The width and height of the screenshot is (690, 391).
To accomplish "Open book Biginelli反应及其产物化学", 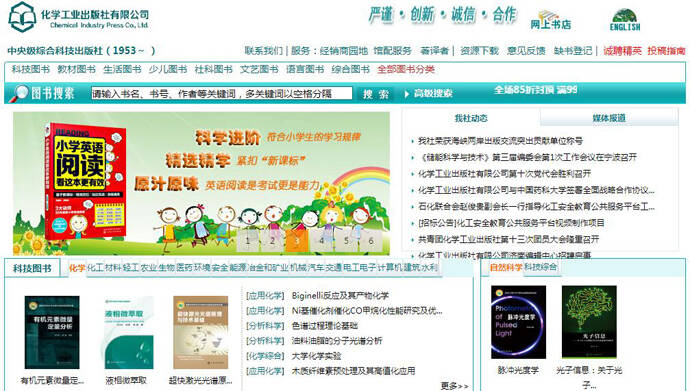I will pos(340,296).
